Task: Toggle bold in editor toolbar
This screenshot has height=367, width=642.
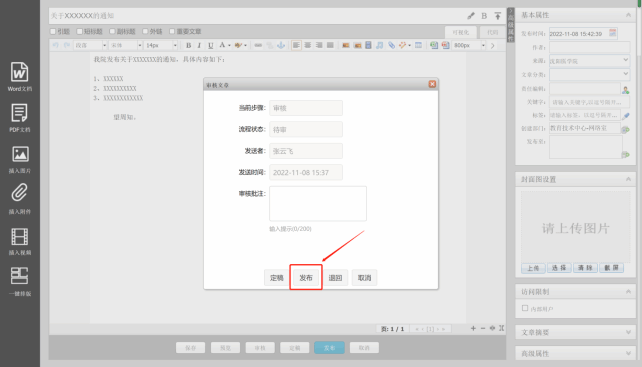Action: click(188, 45)
